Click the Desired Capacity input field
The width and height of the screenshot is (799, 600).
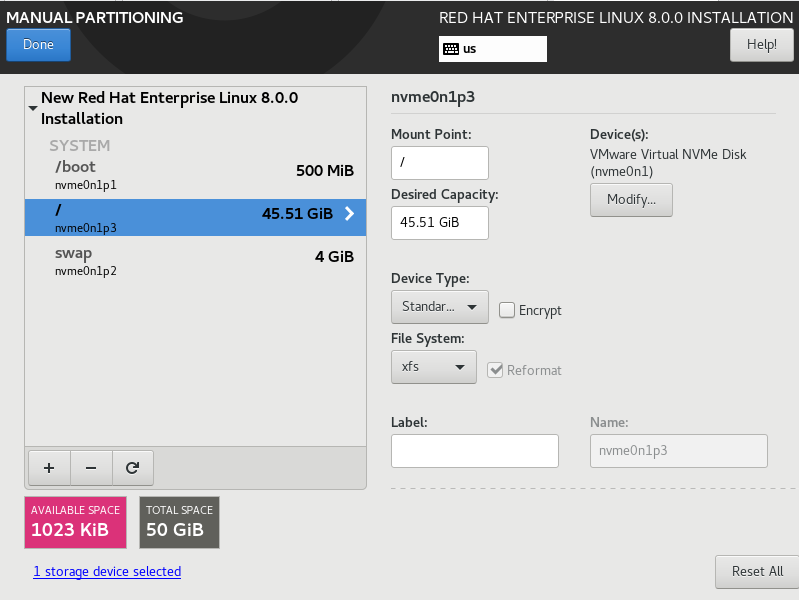(440, 223)
